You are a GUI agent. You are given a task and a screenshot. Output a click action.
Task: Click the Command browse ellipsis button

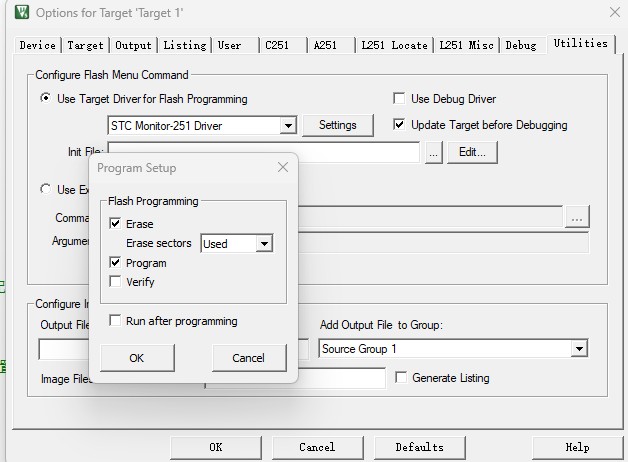tap(577, 217)
